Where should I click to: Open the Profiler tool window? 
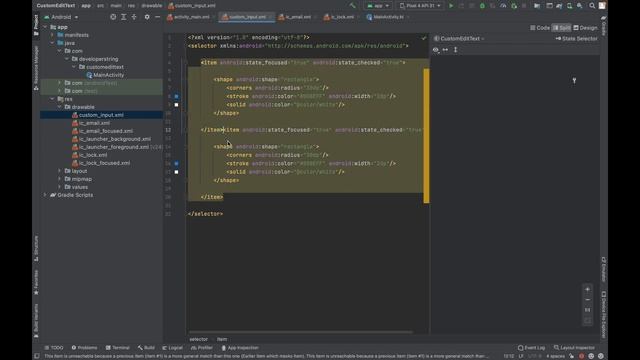coord(202,348)
